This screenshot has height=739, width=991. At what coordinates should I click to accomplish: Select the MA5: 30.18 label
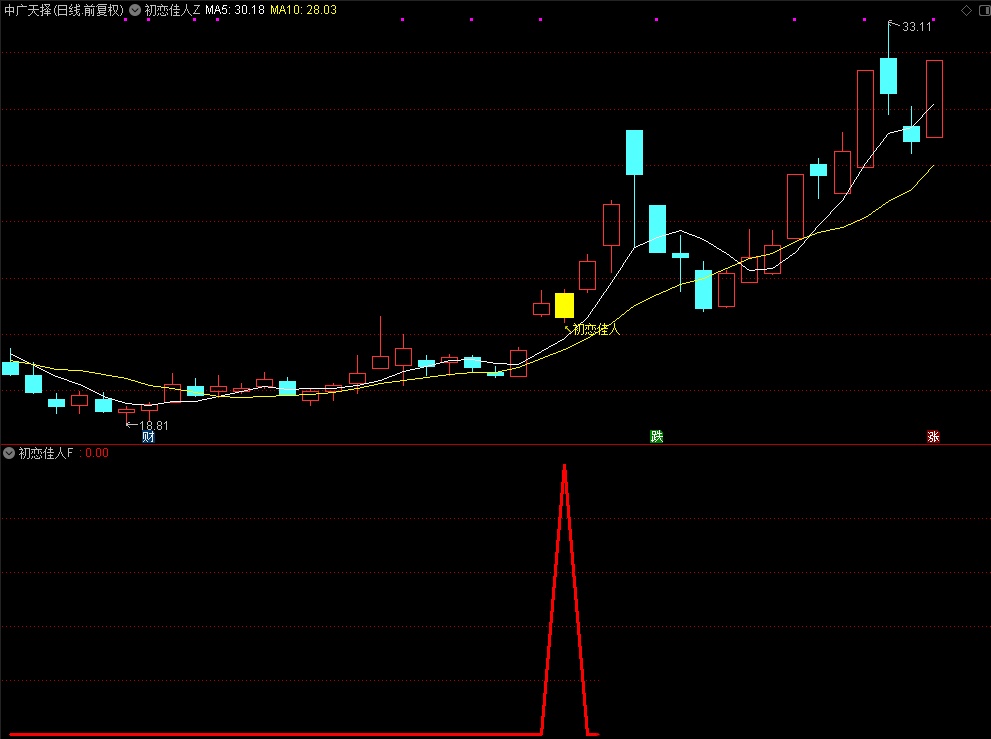click(235, 10)
